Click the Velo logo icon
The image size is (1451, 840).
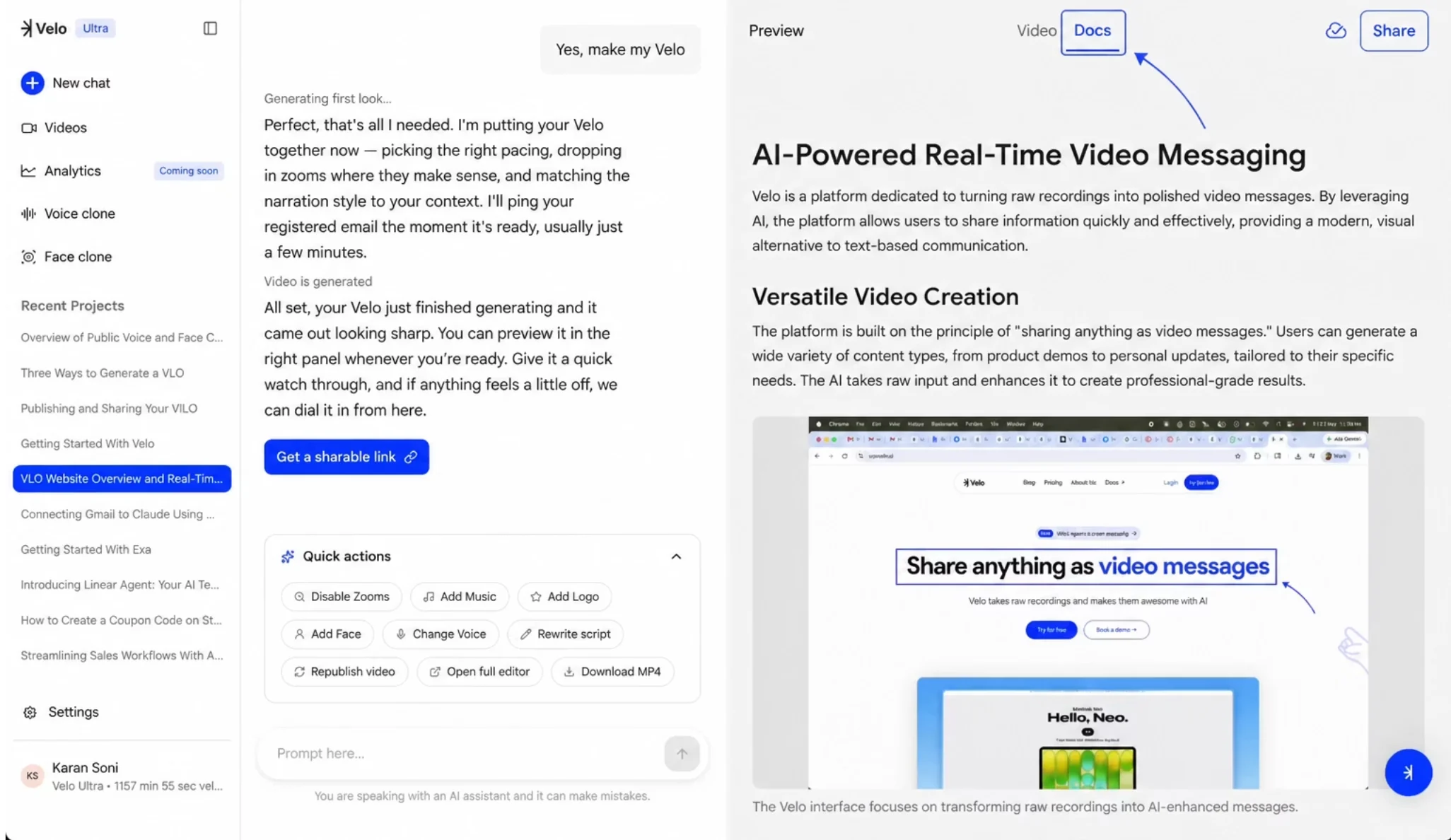(26, 28)
